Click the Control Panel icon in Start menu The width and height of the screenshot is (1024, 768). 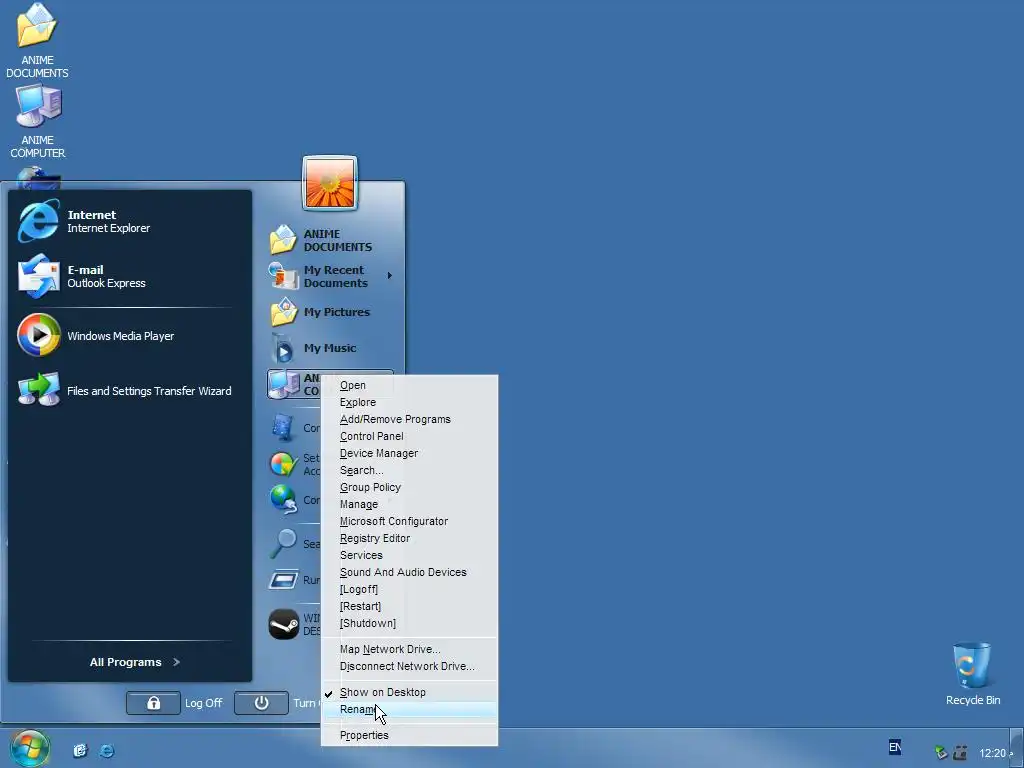click(283, 428)
